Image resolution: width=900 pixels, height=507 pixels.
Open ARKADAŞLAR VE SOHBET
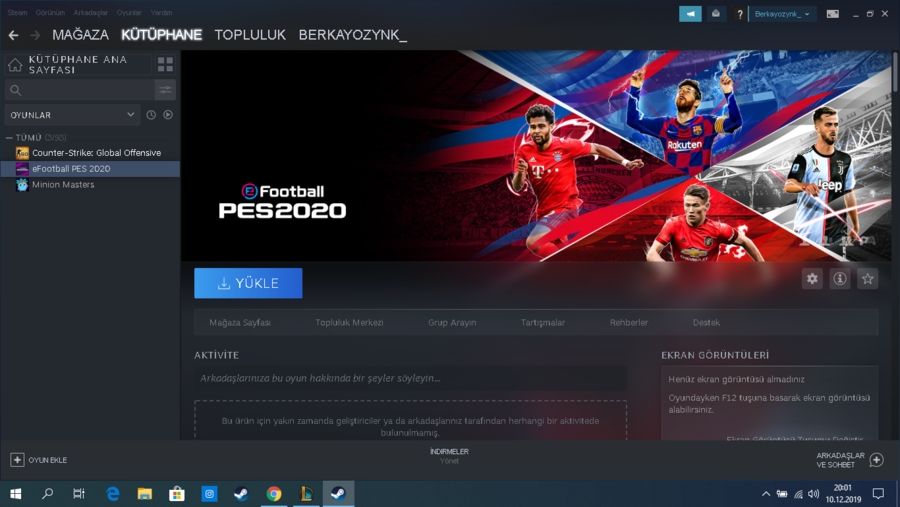pos(840,460)
